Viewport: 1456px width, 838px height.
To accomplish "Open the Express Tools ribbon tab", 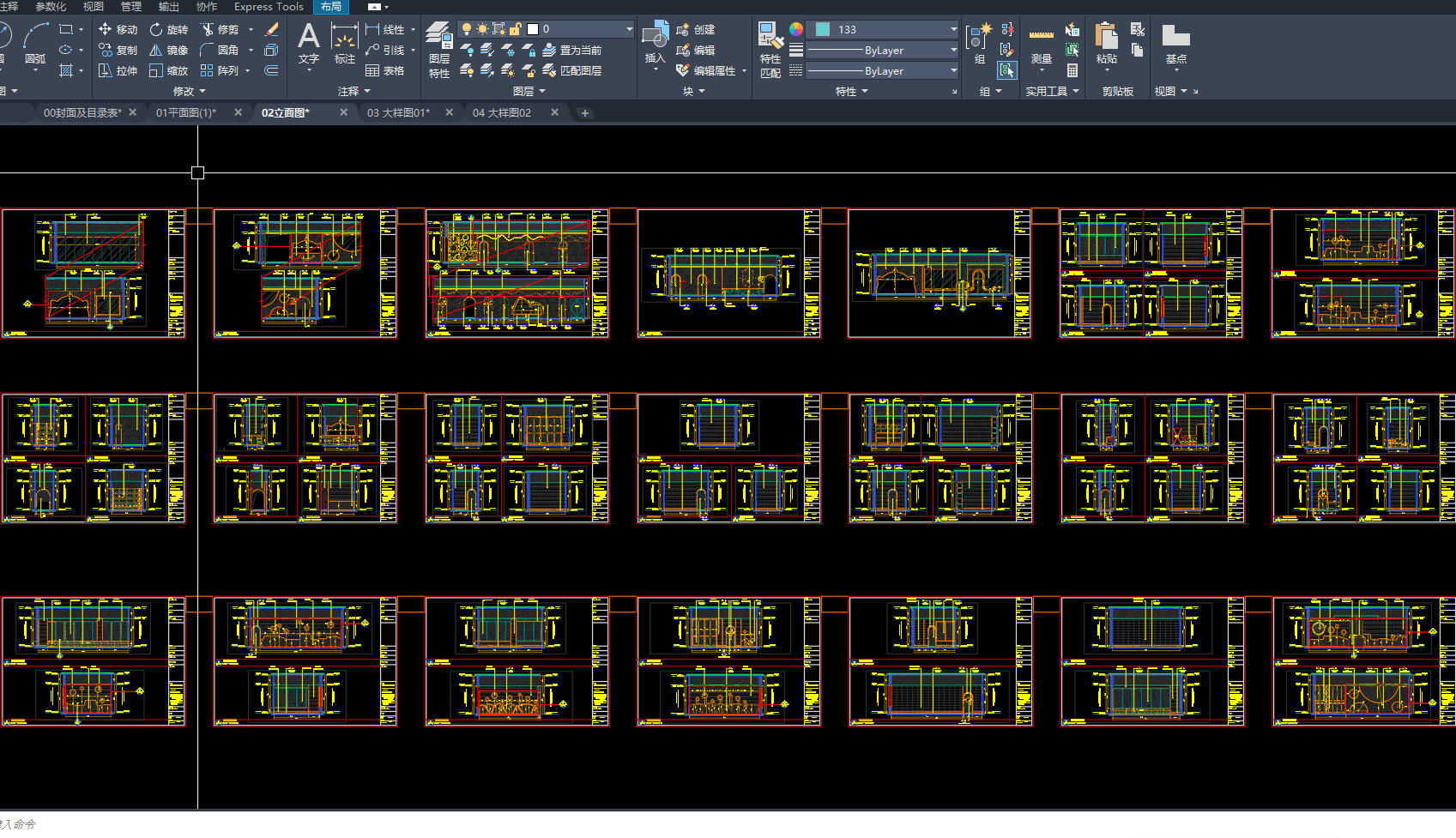I will tap(269, 7).
